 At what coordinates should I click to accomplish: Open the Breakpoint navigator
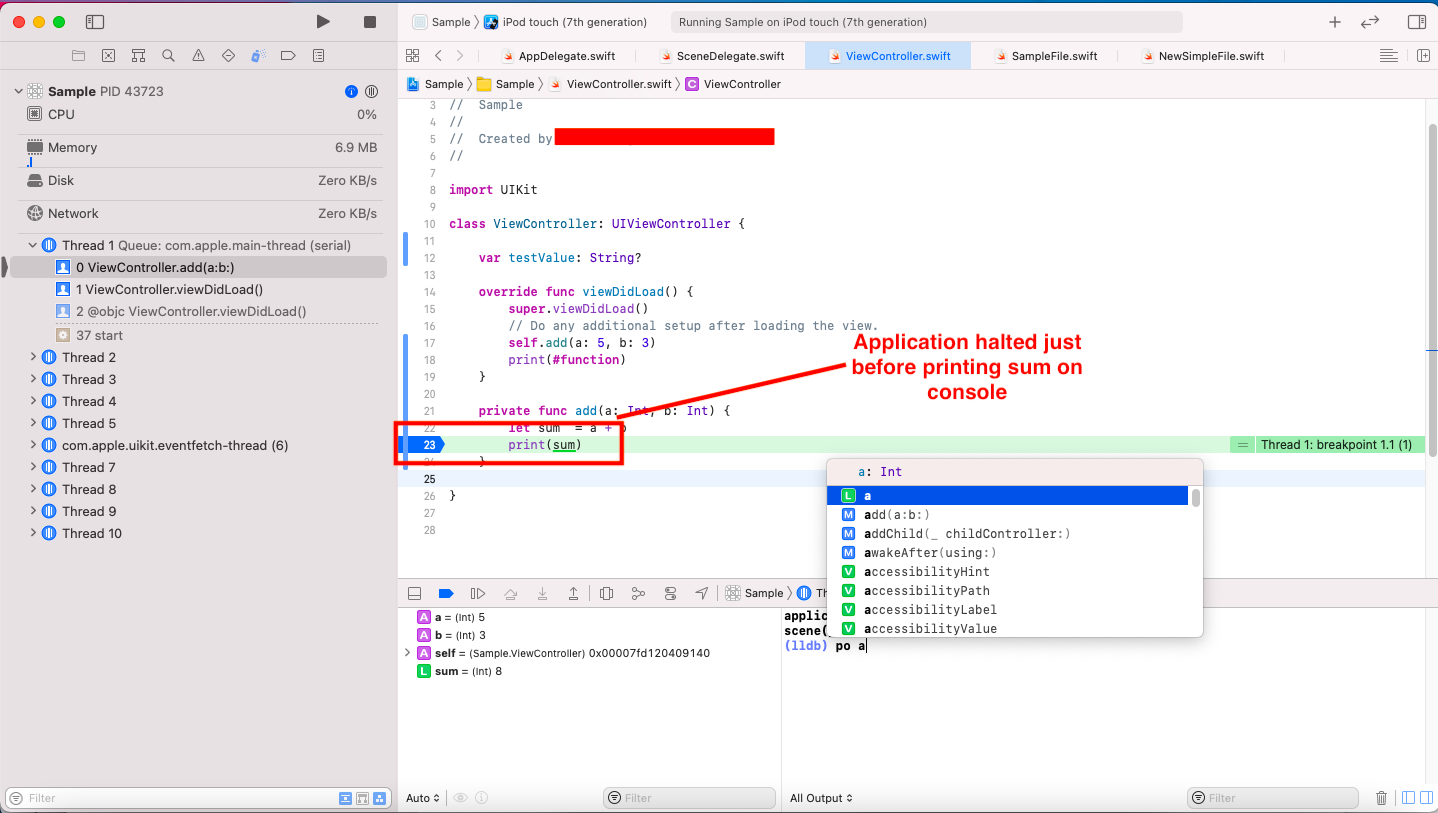point(288,56)
